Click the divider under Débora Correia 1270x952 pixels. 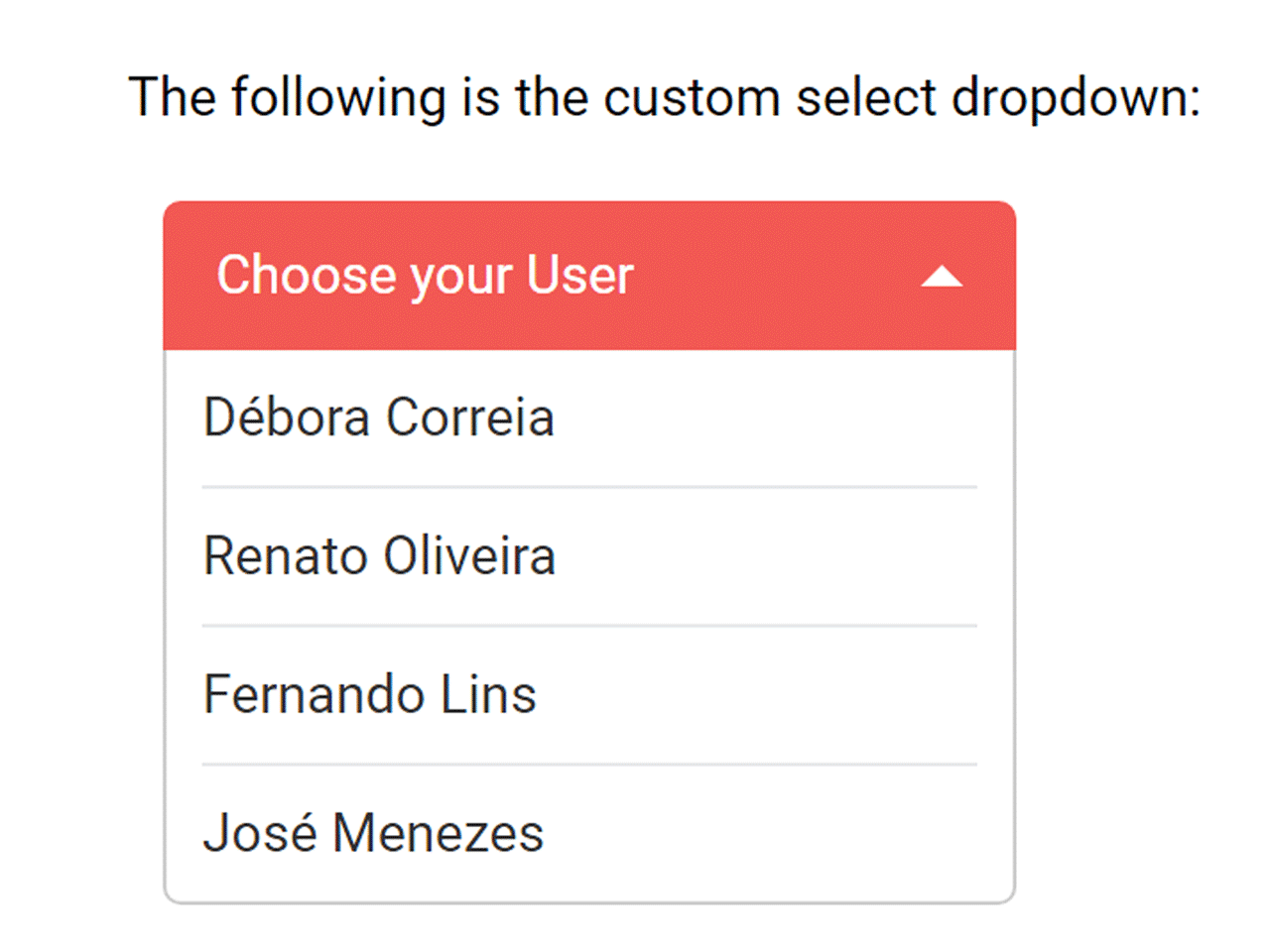[x=589, y=487]
